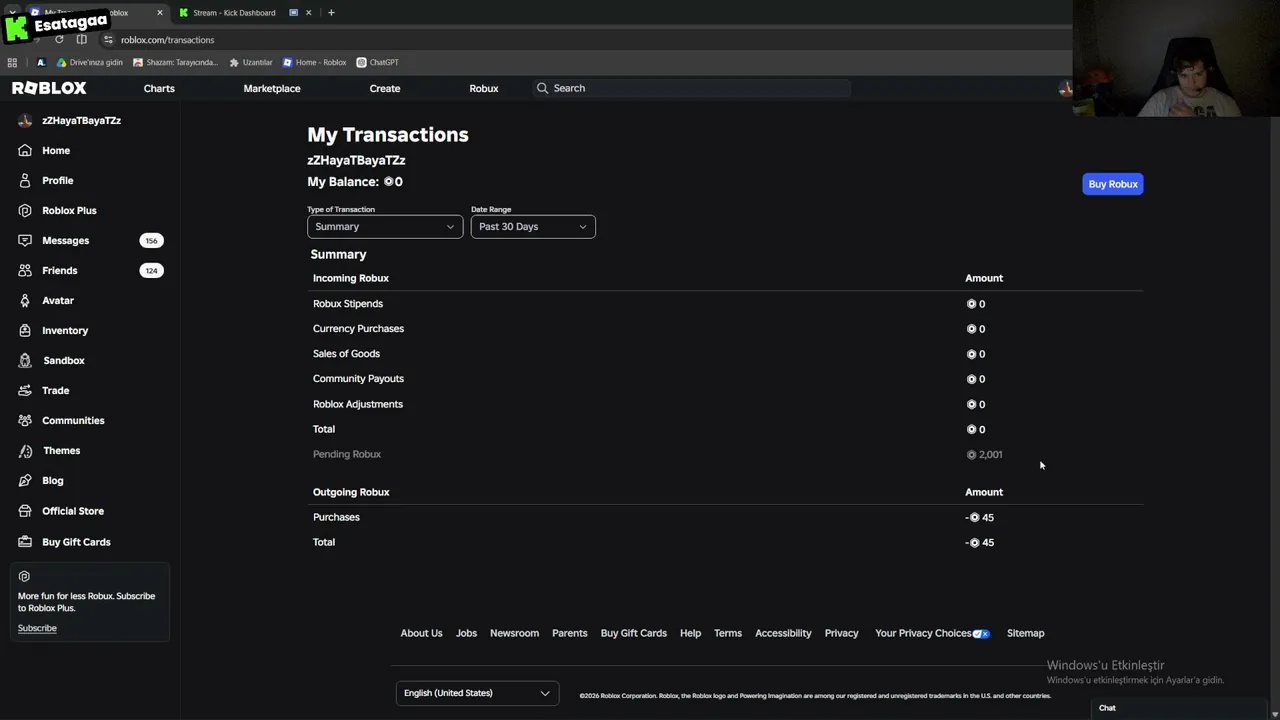Open the English (United States) language selector
1280x720 pixels.
(x=477, y=693)
